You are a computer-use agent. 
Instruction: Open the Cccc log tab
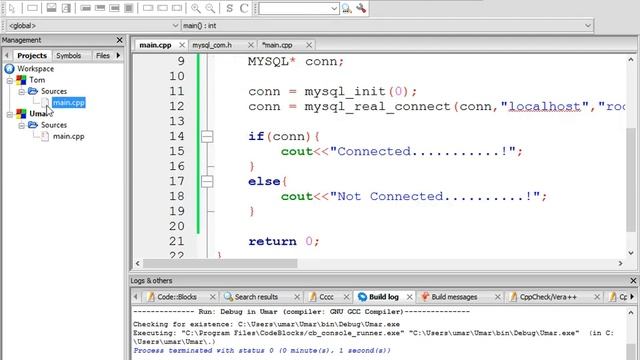pyautogui.click(x=326, y=297)
